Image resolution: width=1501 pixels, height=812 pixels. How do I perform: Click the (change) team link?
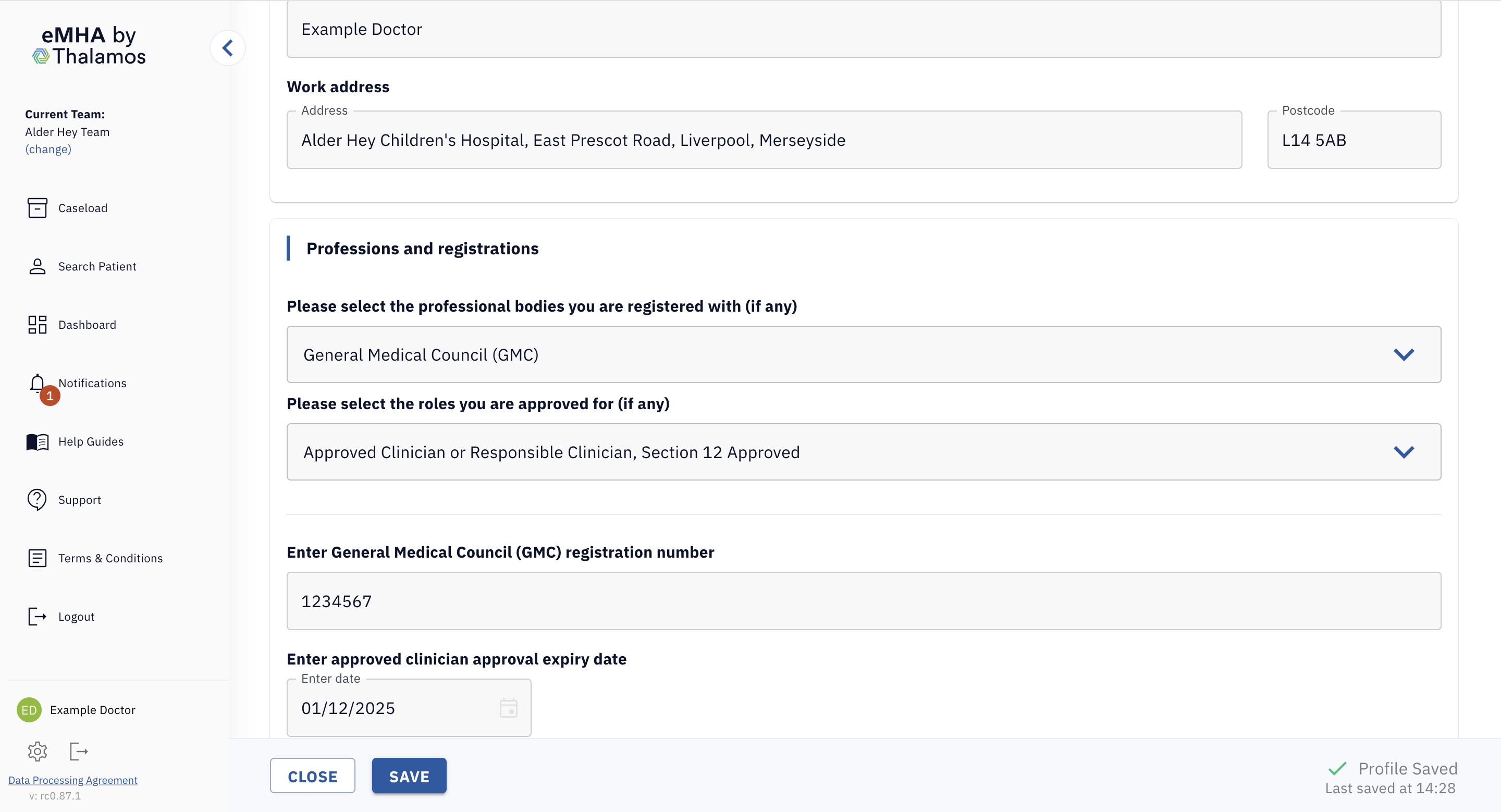(x=48, y=149)
